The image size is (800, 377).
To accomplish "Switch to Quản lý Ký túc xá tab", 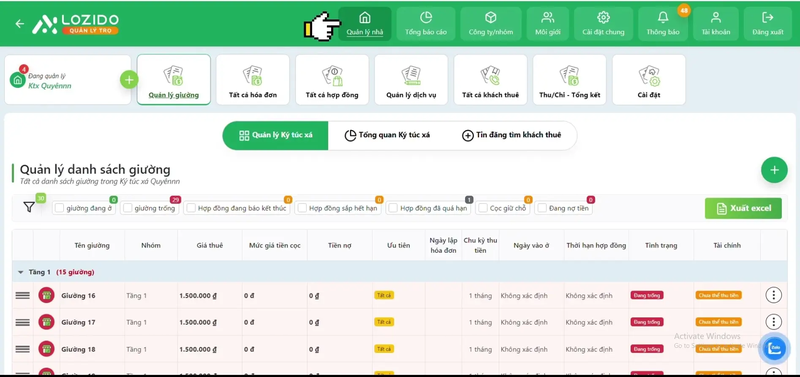I will coord(276,135).
